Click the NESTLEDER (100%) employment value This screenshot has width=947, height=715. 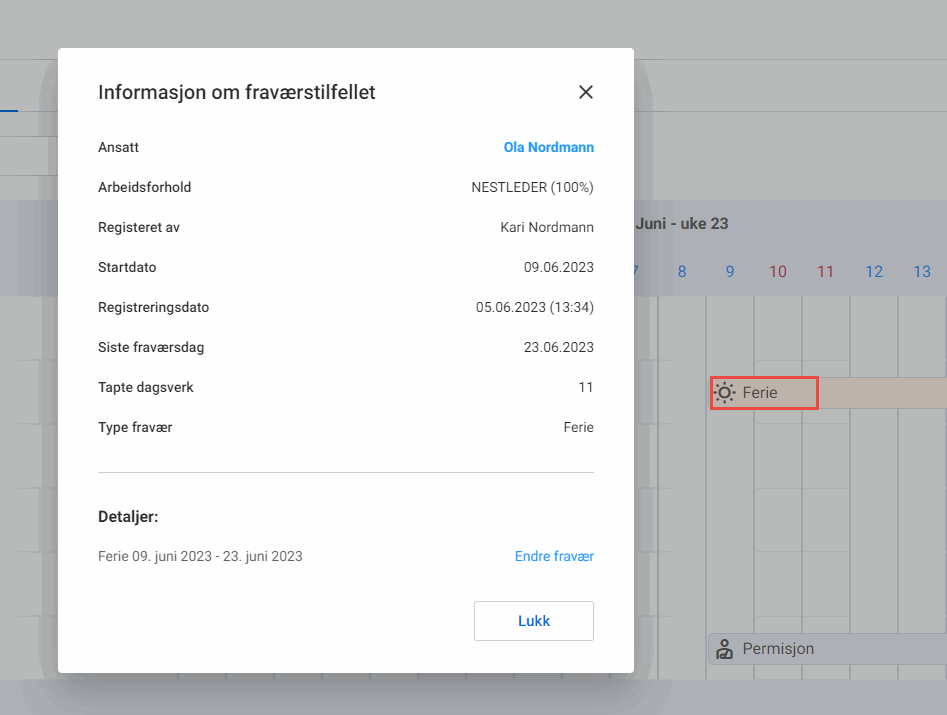tap(532, 187)
